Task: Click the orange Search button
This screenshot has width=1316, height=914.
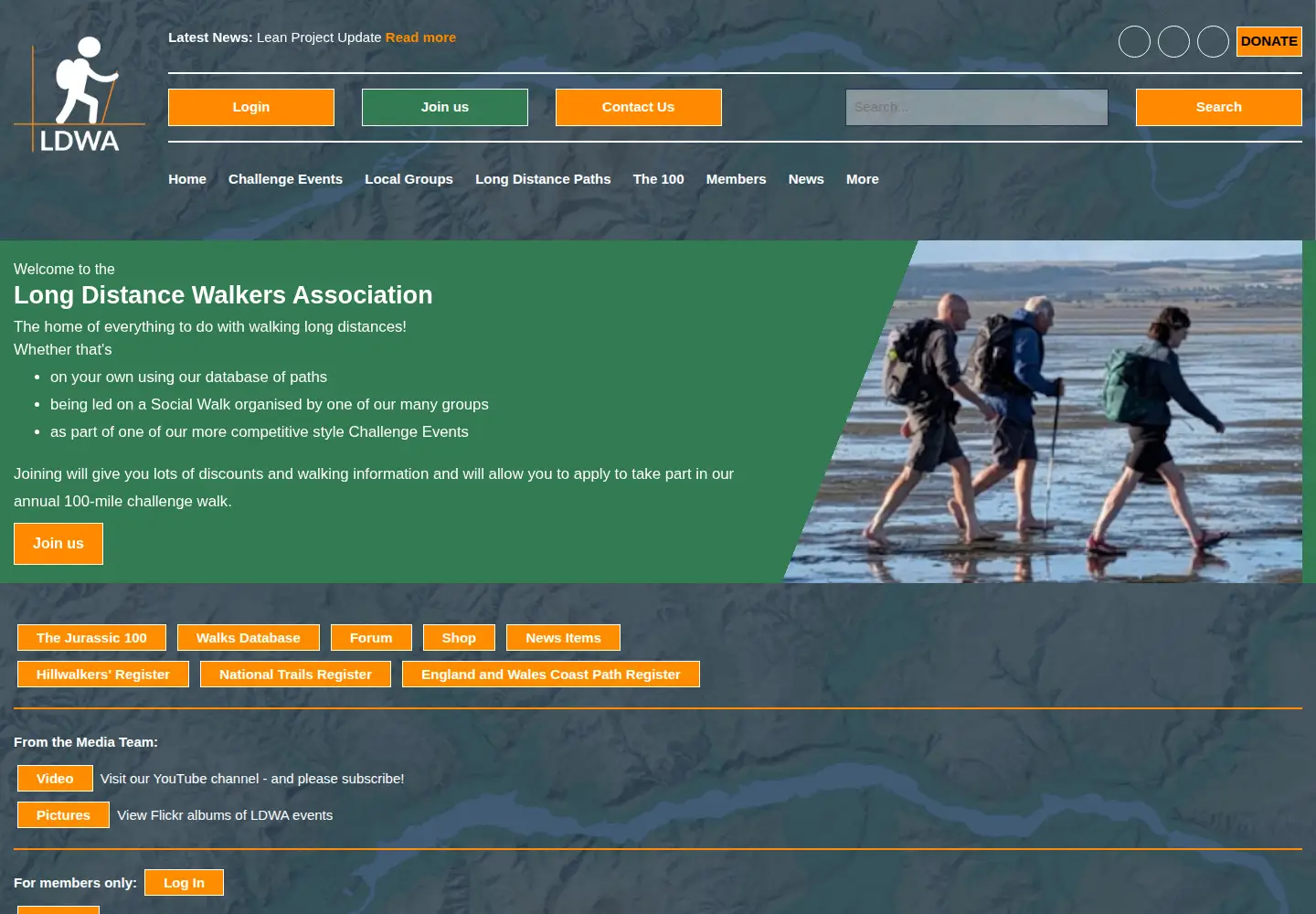Action: pyautogui.click(x=1219, y=107)
